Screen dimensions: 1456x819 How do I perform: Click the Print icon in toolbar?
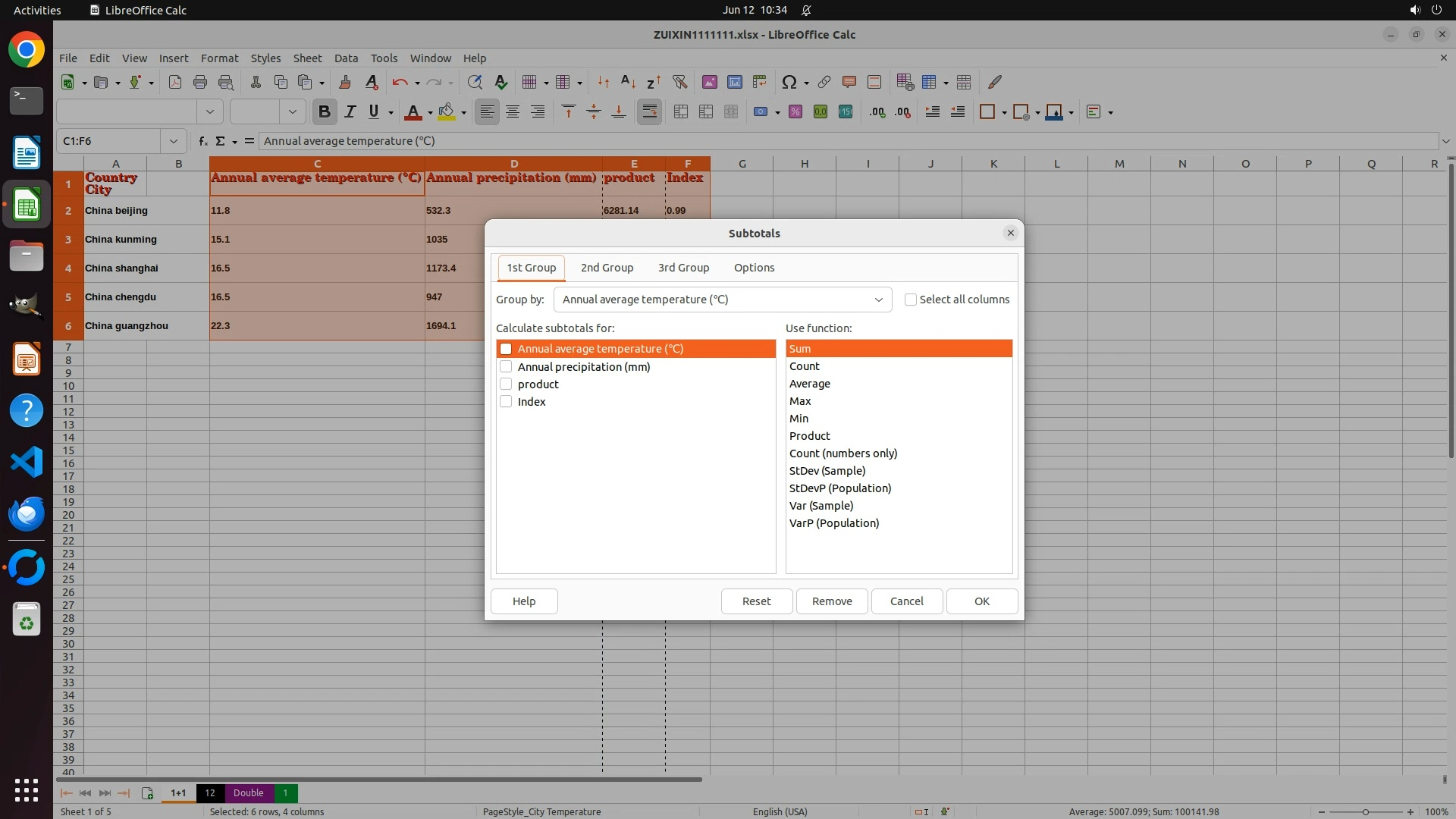[200, 82]
